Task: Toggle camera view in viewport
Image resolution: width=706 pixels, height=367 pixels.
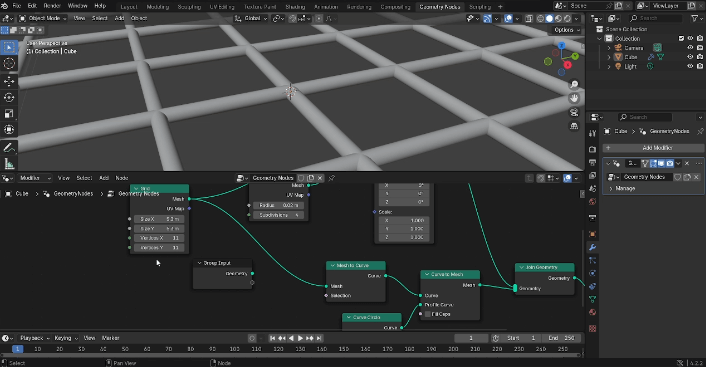Action: coord(574,112)
